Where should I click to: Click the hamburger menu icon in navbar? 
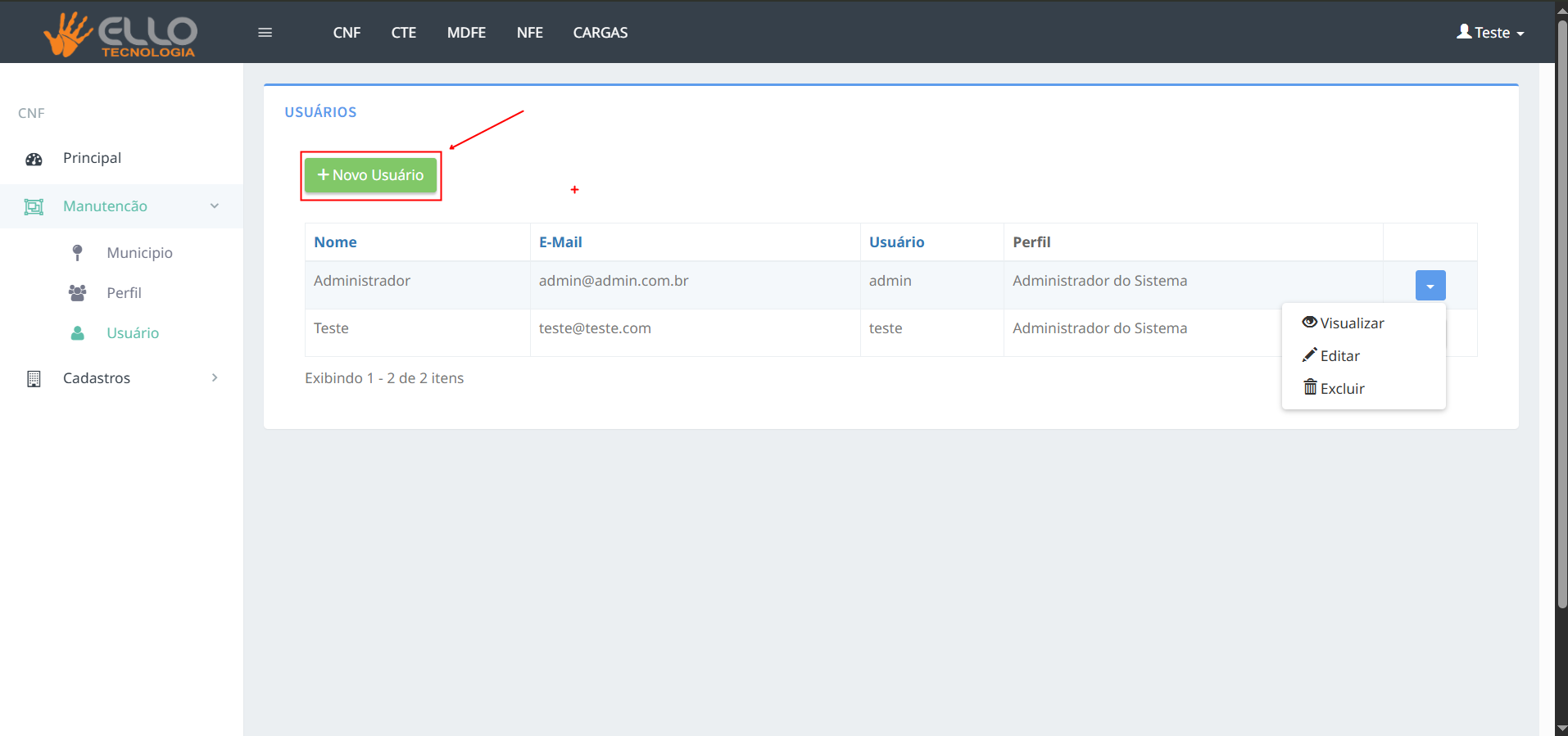(x=265, y=33)
